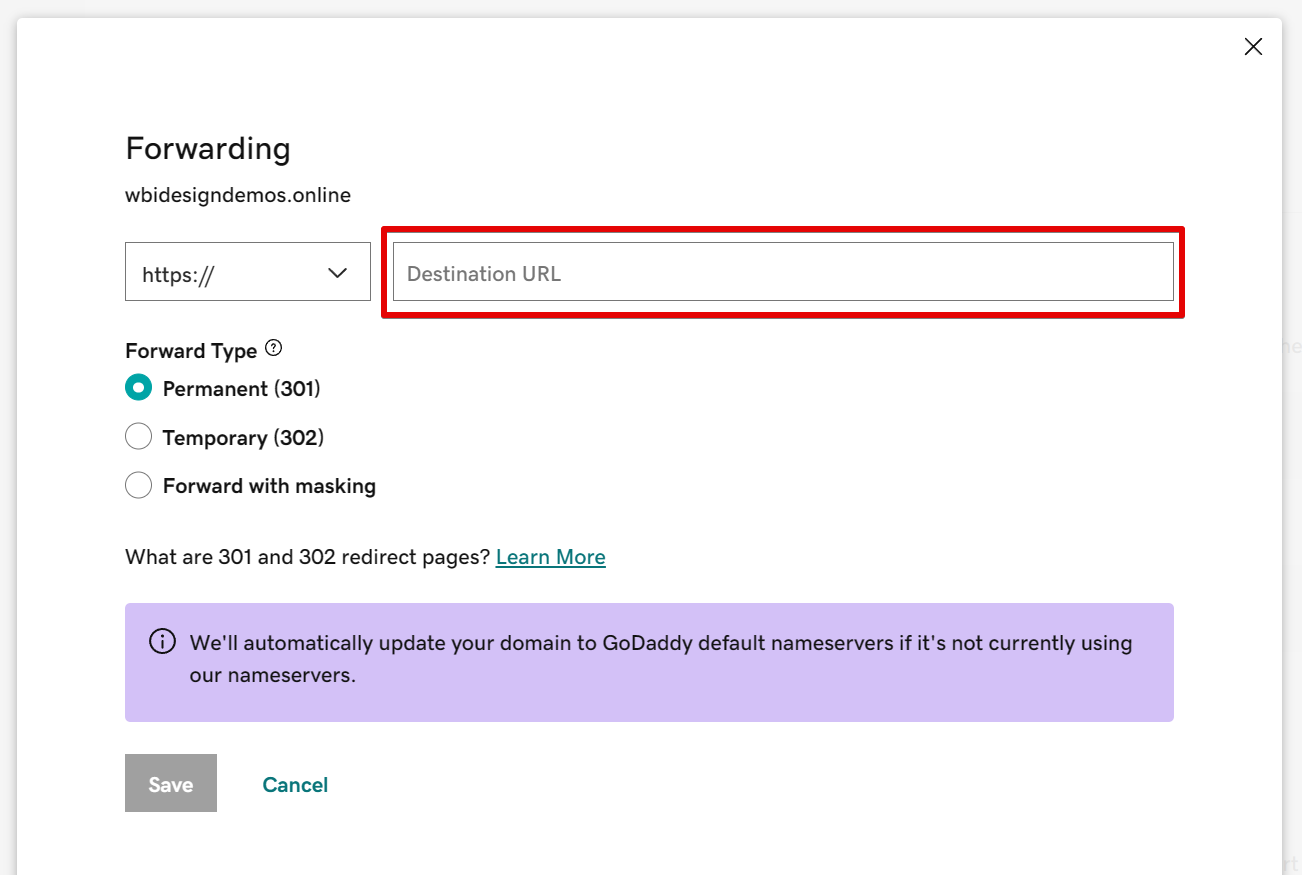Click the "What are 301 and 302" question text
This screenshot has width=1302, height=875.
(x=308, y=557)
